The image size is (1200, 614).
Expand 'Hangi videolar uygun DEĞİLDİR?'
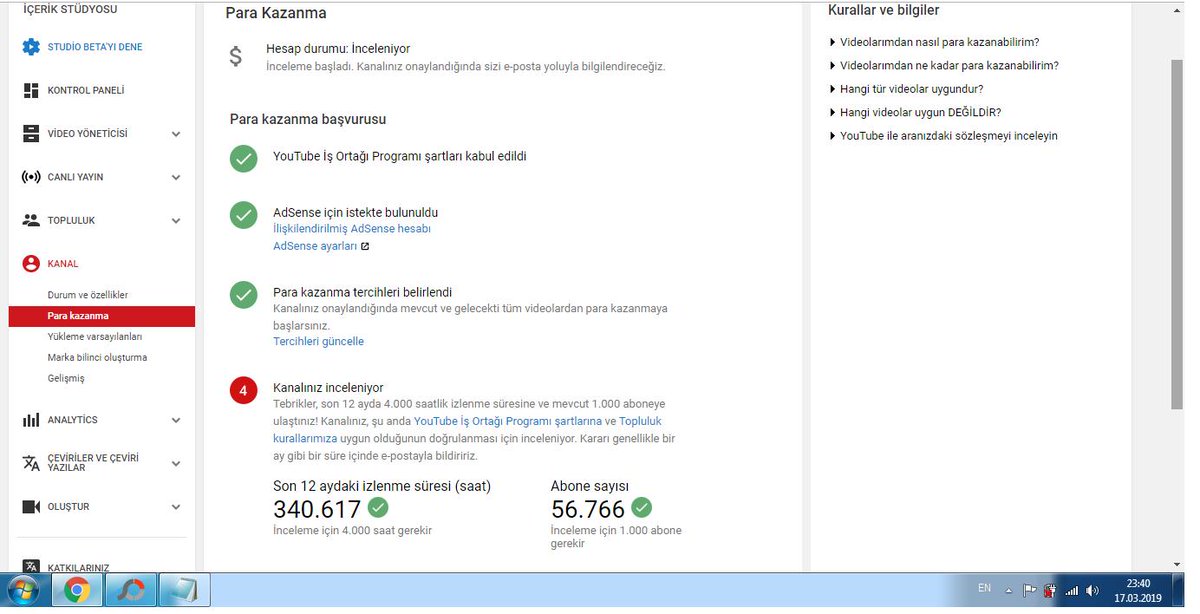(915, 112)
